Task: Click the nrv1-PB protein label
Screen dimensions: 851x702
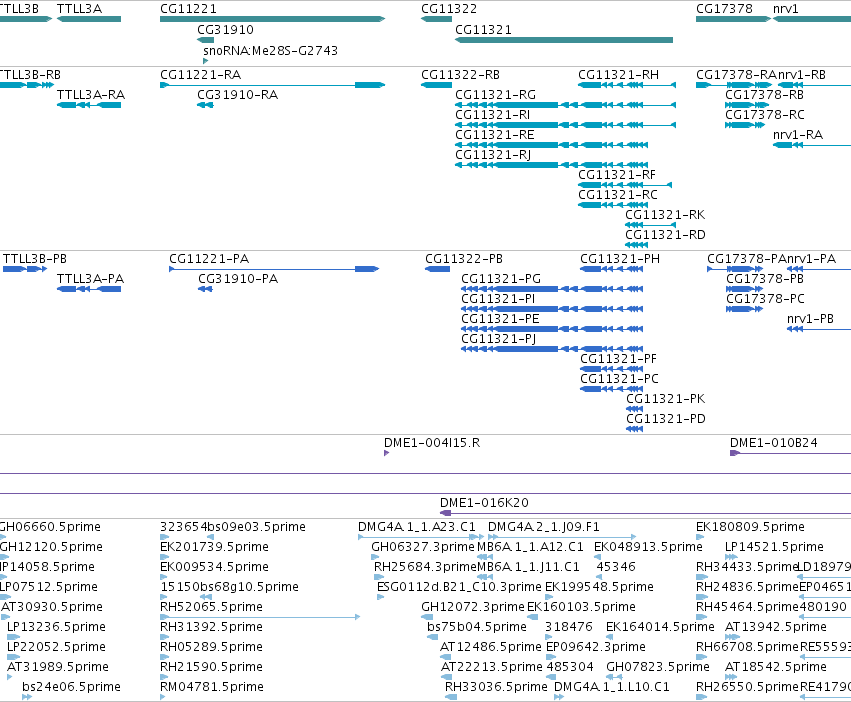Action: [x=810, y=319]
